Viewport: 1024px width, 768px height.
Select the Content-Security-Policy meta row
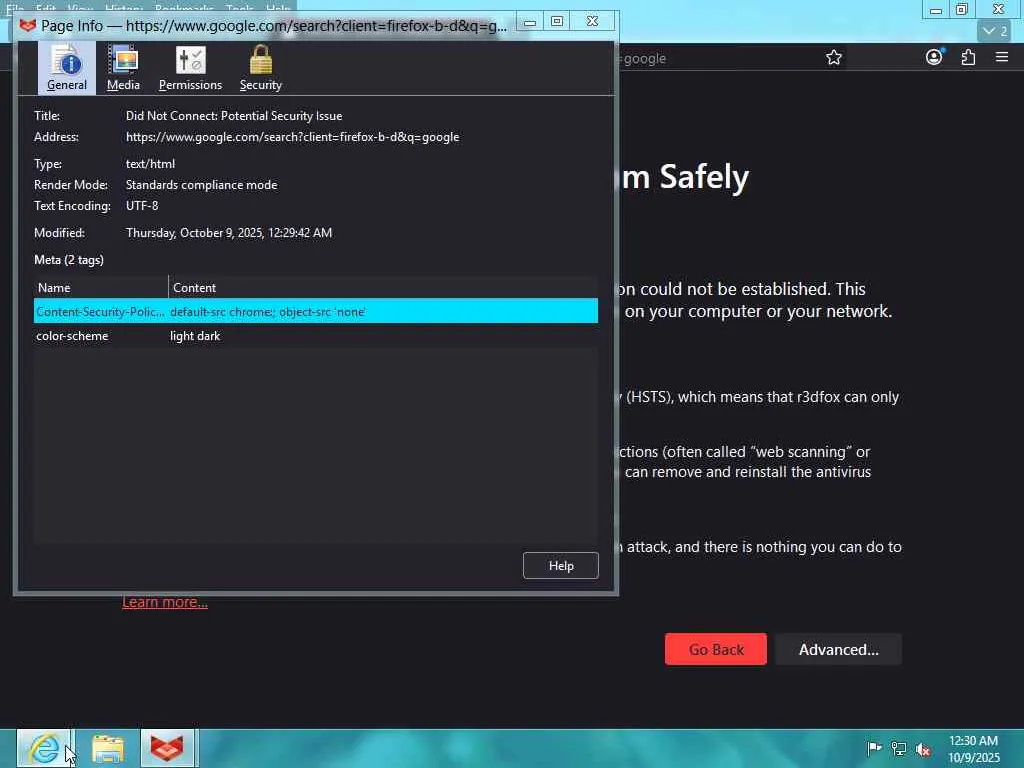pyautogui.click(x=315, y=312)
